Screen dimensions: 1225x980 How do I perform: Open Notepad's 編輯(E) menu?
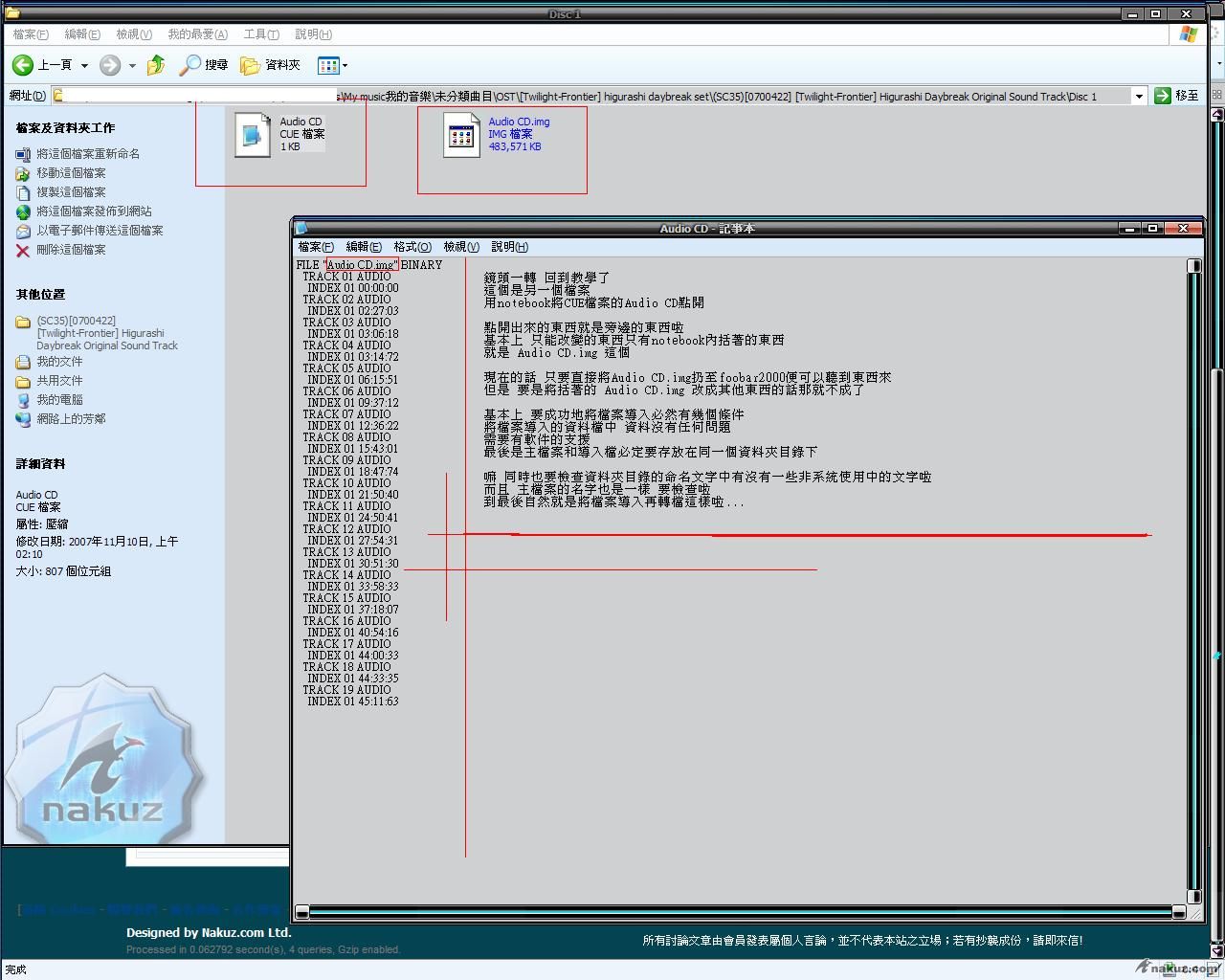coord(364,247)
